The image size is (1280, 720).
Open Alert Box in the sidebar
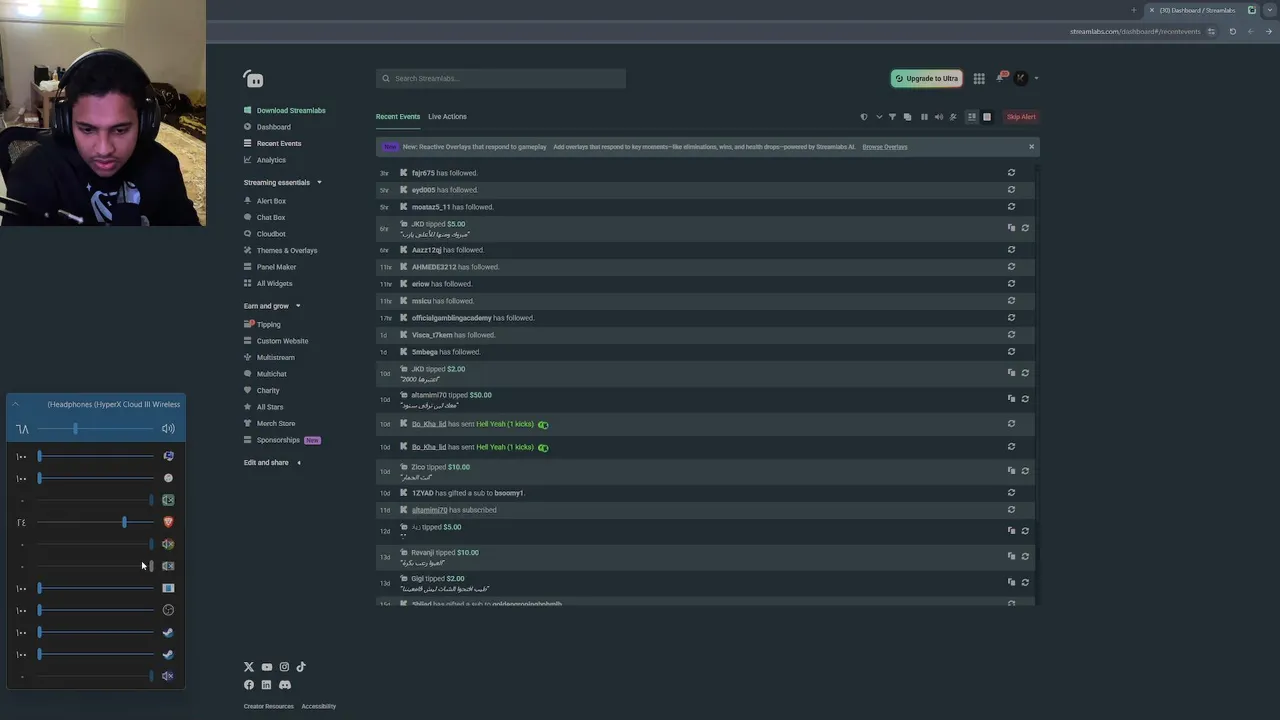coord(271,201)
